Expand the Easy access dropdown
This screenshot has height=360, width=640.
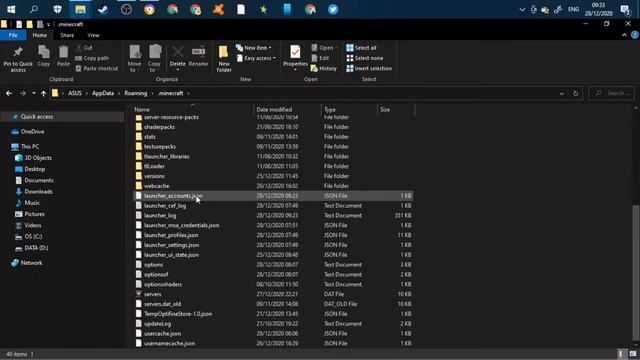(x=274, y=58)
